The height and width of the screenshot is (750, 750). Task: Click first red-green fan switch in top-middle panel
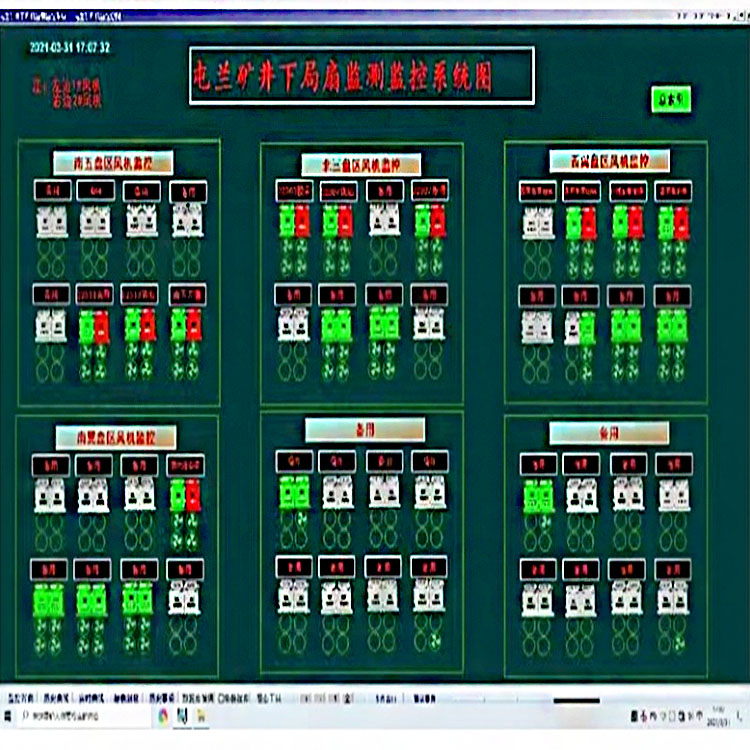tap(293, 220)
